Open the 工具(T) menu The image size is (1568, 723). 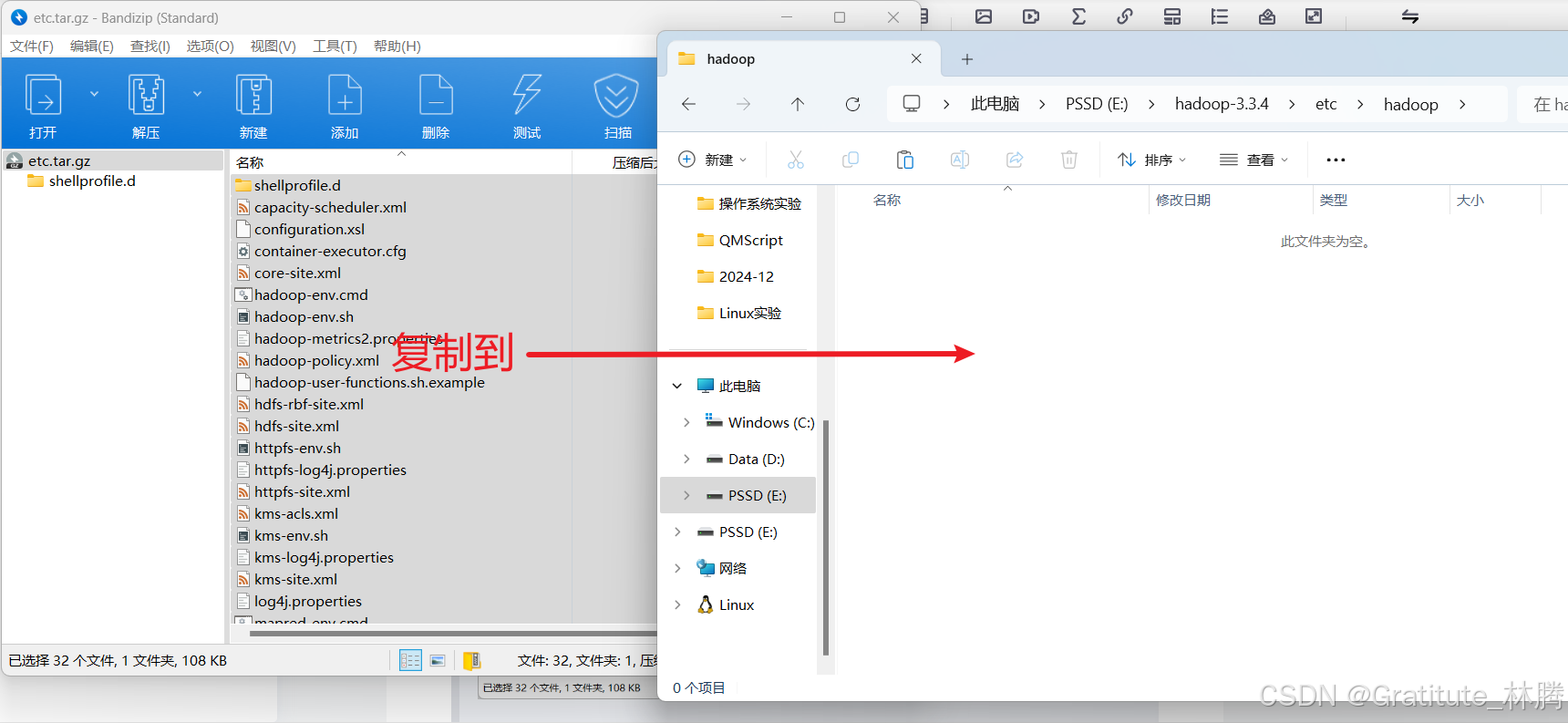tap(335, 46)
